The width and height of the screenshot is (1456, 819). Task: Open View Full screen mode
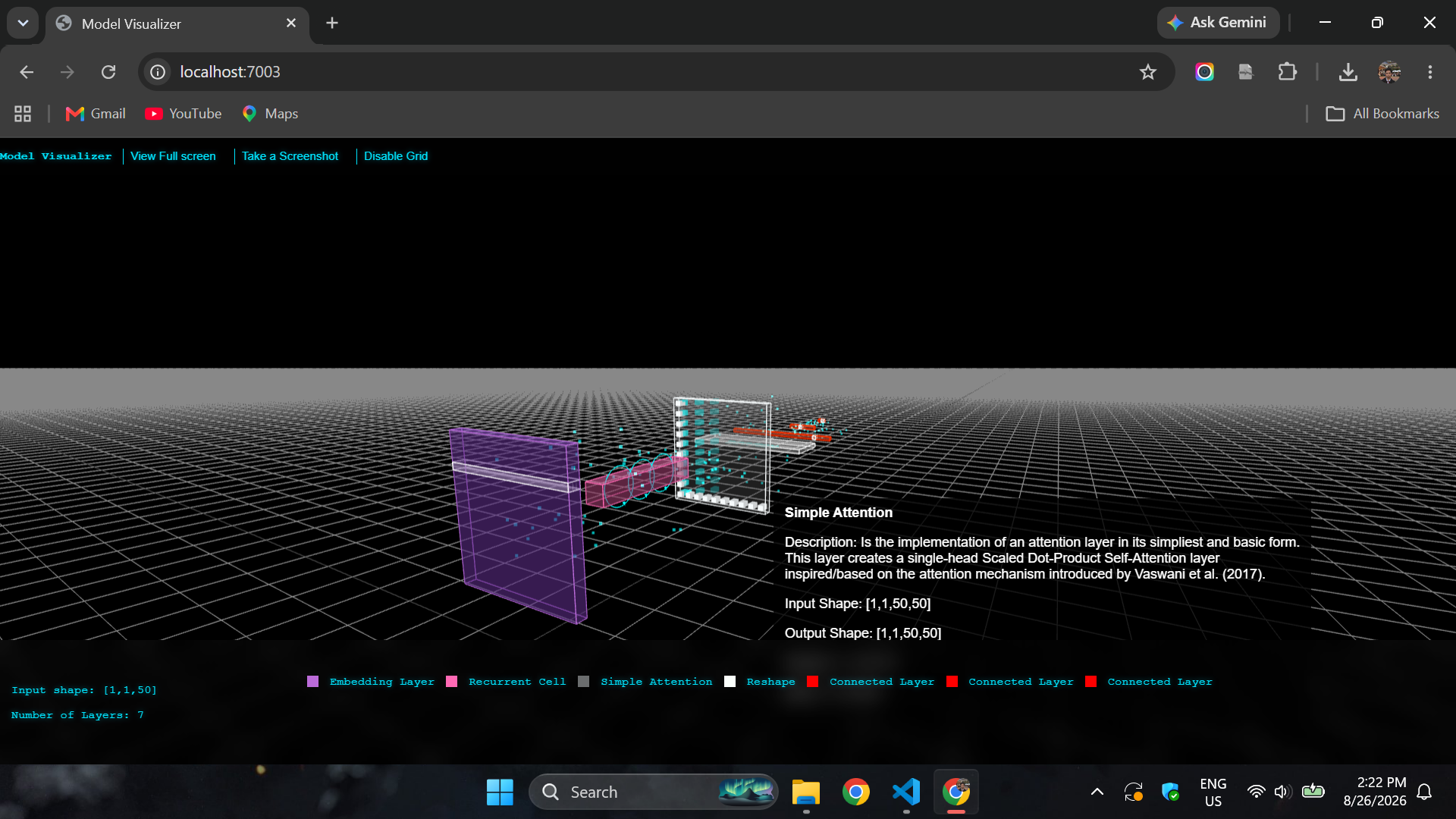click(x=173, y=156)
